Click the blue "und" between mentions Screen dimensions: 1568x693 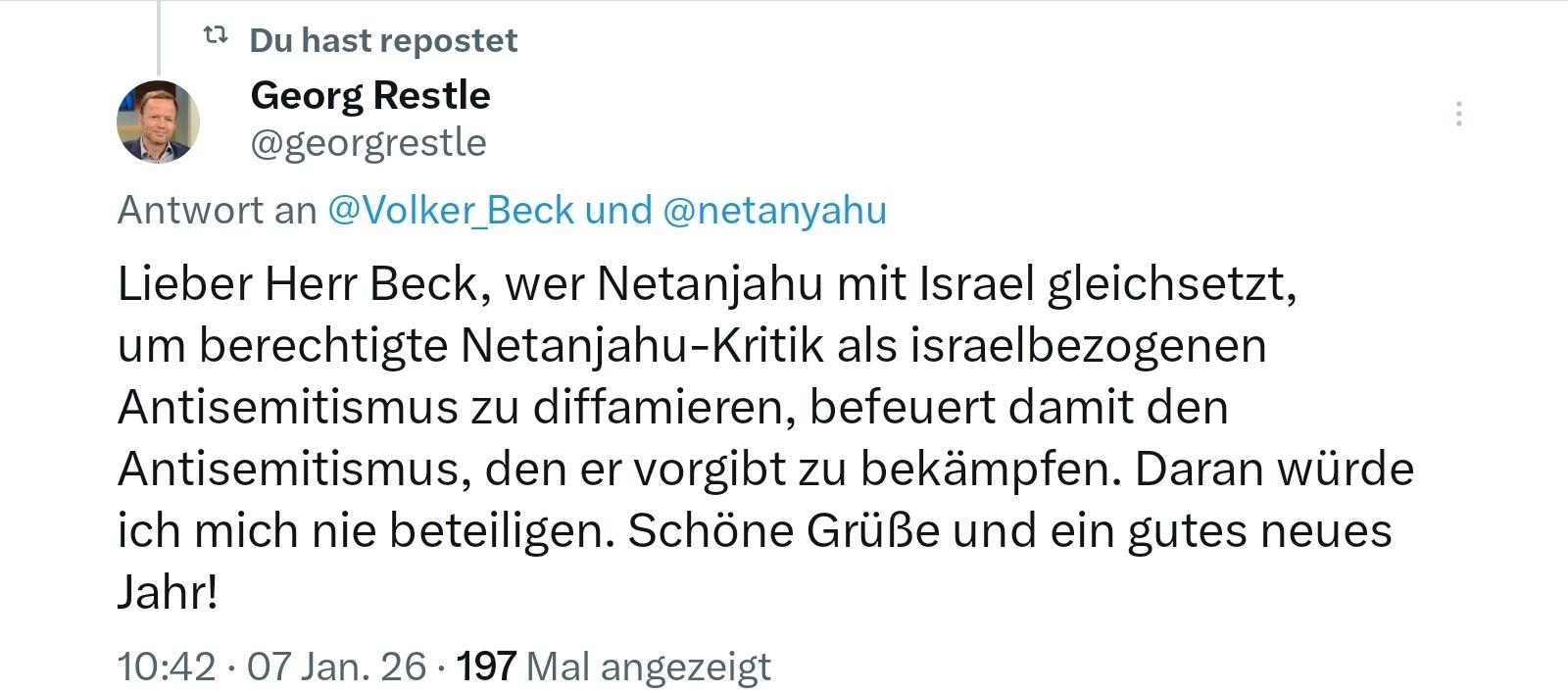618,210
